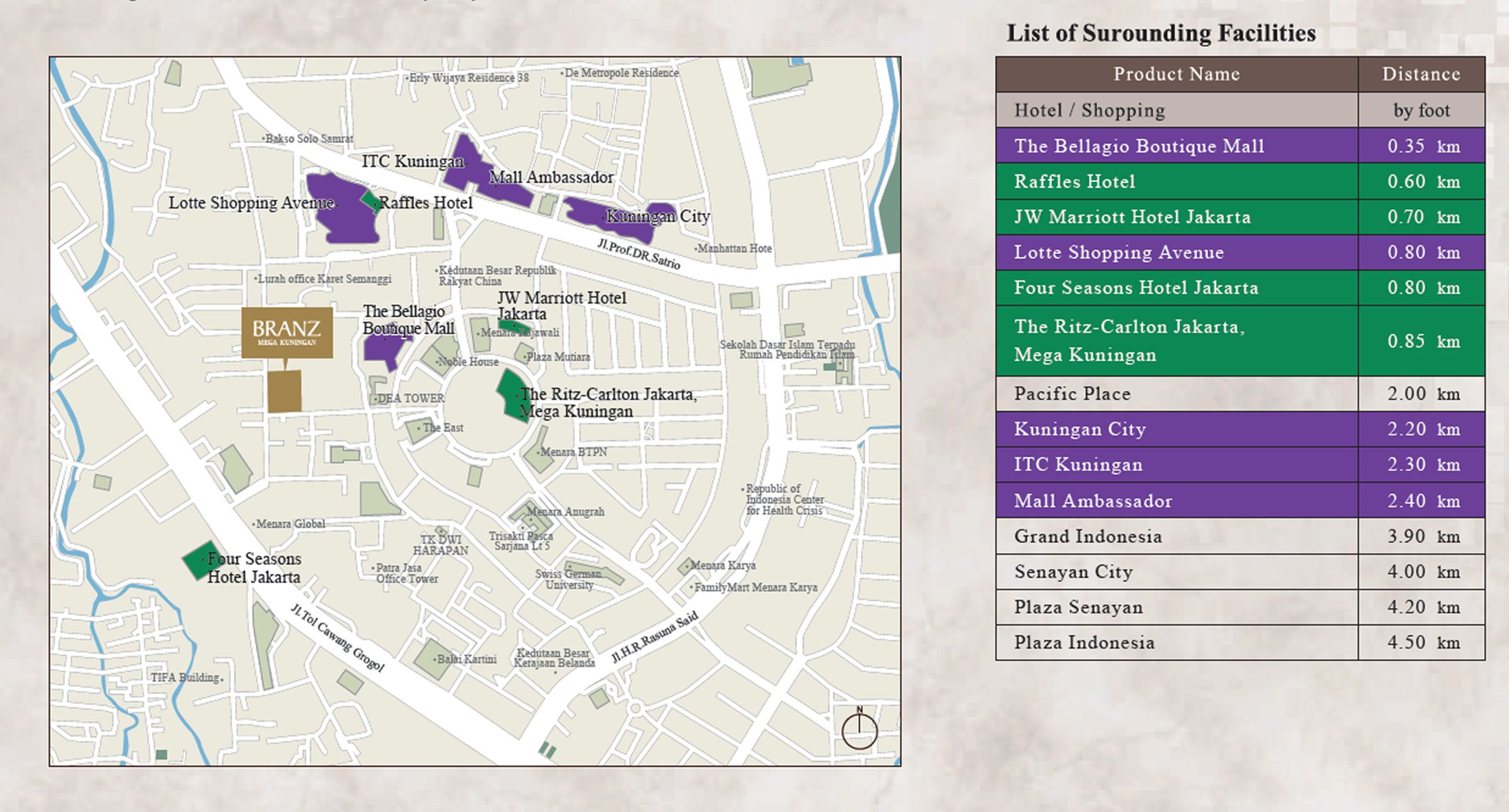Click the '0.35 km' distance cell
The image size is (1509, 812).
point(1422,146)
